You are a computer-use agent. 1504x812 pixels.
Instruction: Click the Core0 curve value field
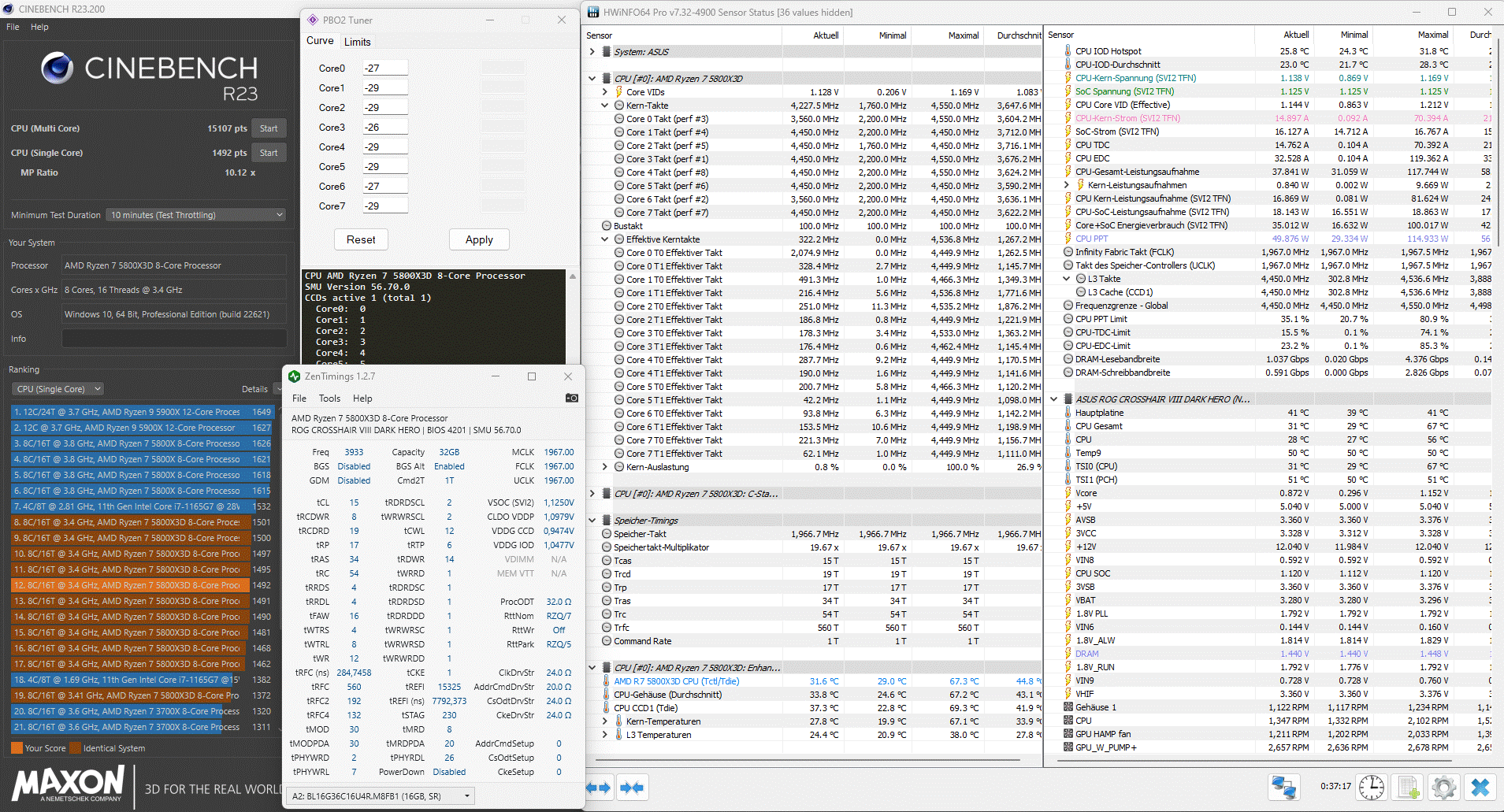(384, 69)
